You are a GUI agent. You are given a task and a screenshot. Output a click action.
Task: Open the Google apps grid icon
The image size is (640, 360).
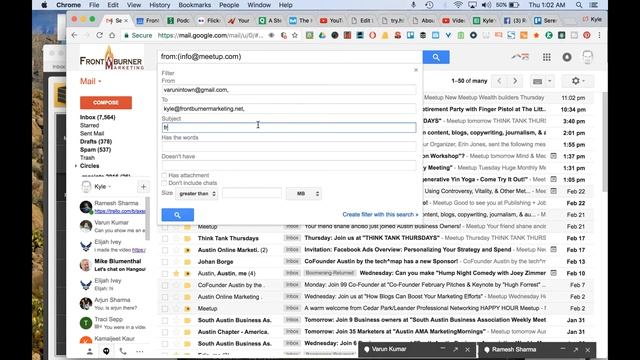click(x=547, y=57)
